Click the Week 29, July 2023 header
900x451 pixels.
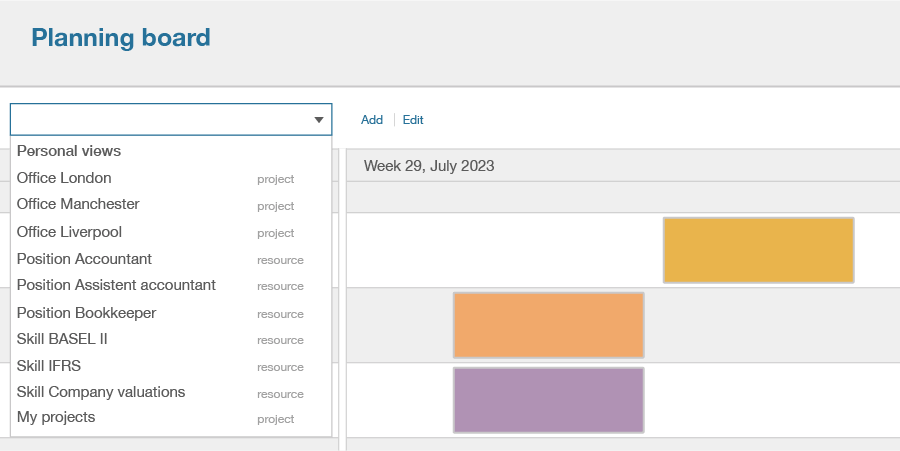click(x=429, y=166)
